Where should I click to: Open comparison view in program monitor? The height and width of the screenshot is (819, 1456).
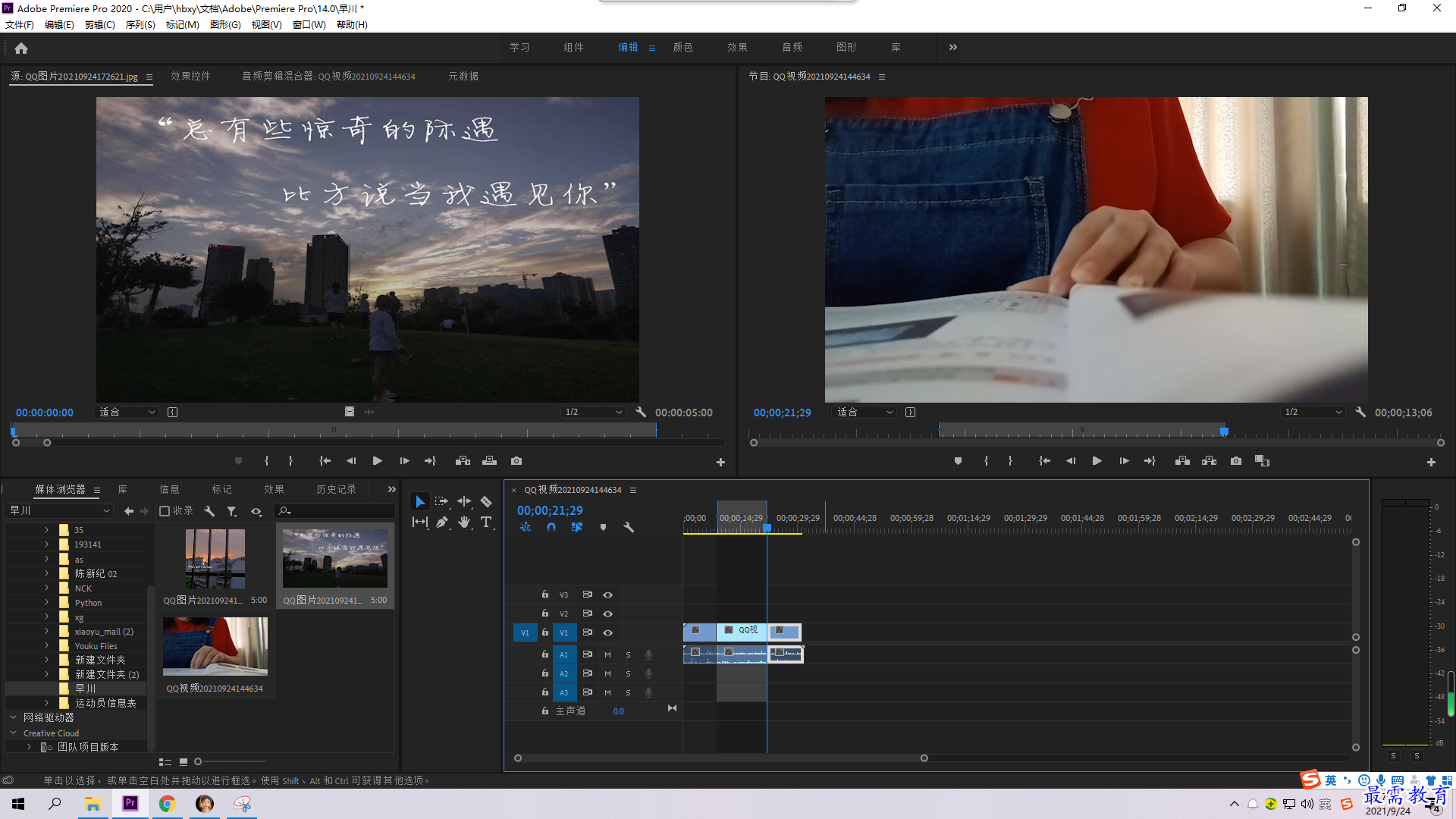click(1262, 461)
